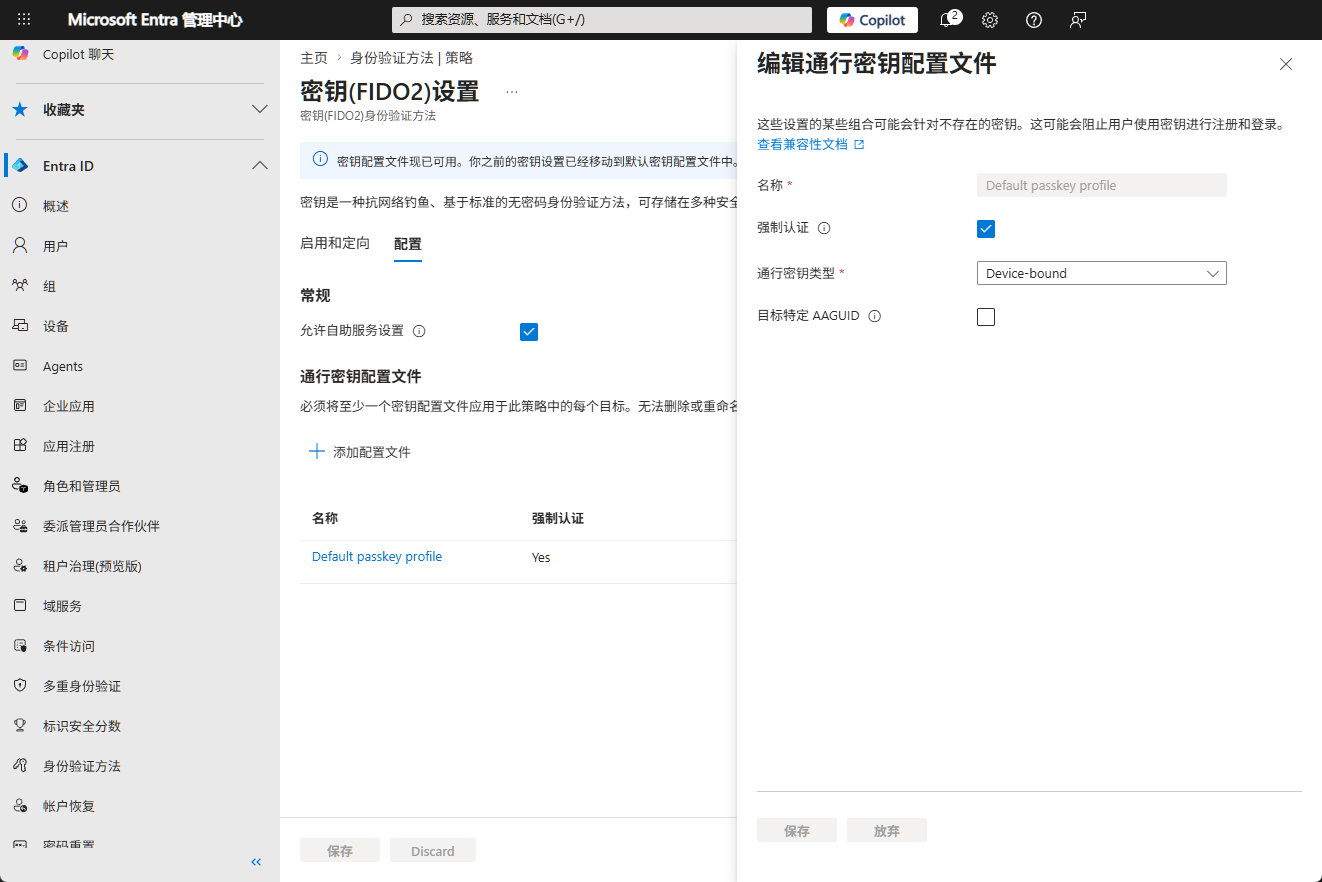Click the 身份验证方法 icon in sidebar
This screenshot has width=1322, height=882.
(20, 766)
